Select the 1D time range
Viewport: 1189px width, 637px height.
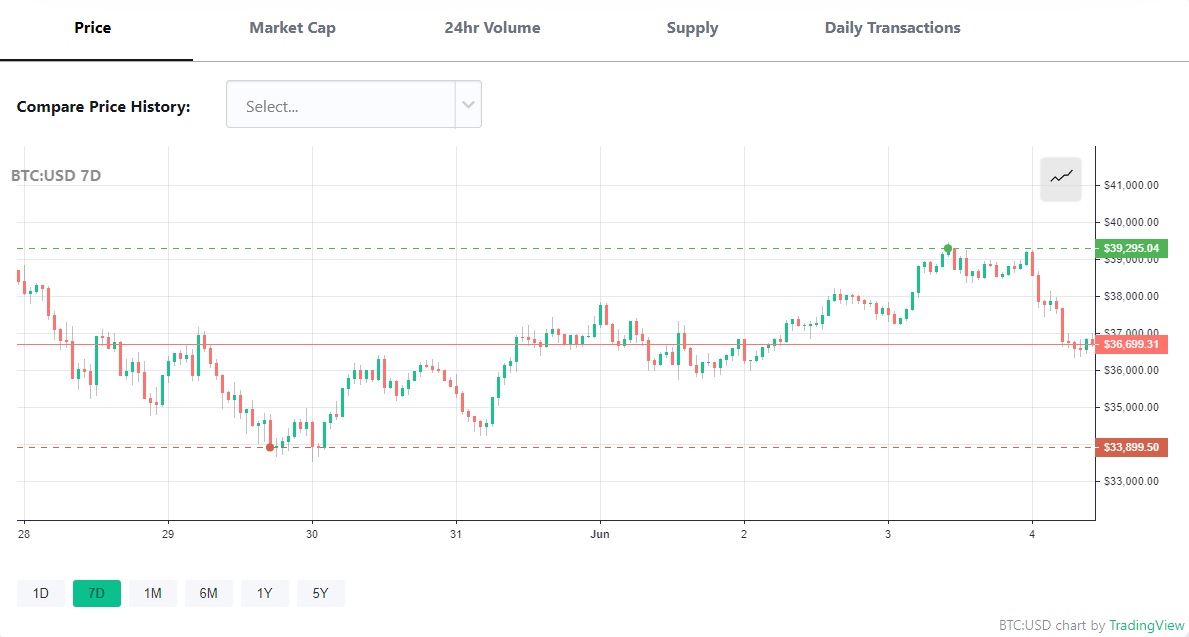(x=41, y=593)
